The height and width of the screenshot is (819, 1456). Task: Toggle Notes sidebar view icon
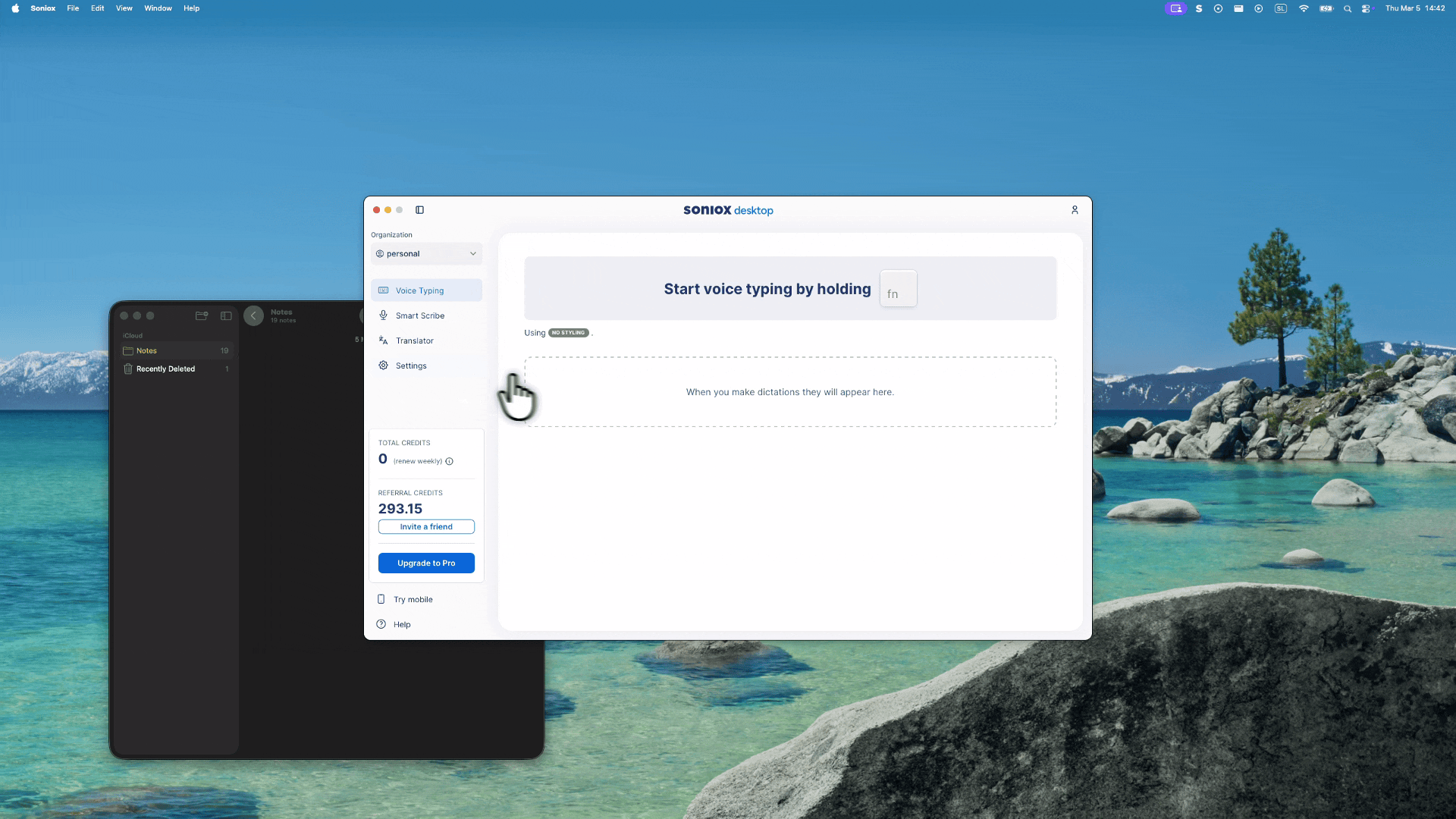tap(226, 315)
